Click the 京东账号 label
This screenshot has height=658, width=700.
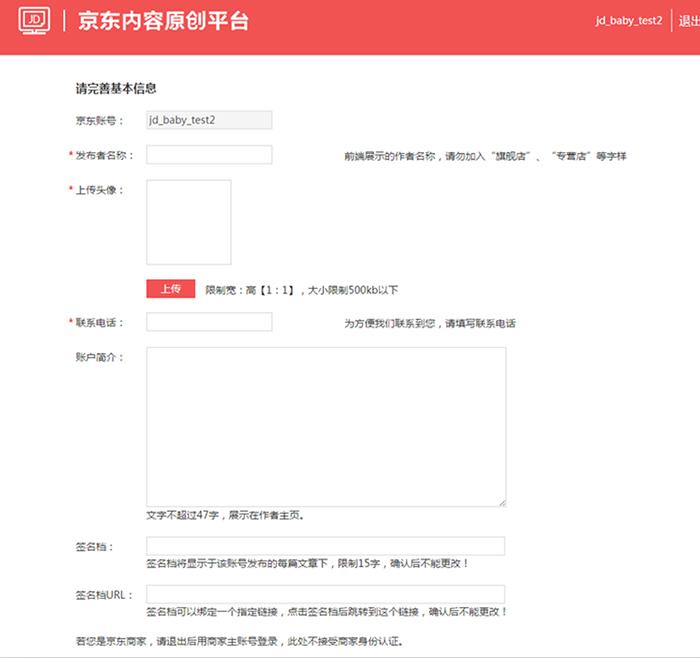click(100, 121)
